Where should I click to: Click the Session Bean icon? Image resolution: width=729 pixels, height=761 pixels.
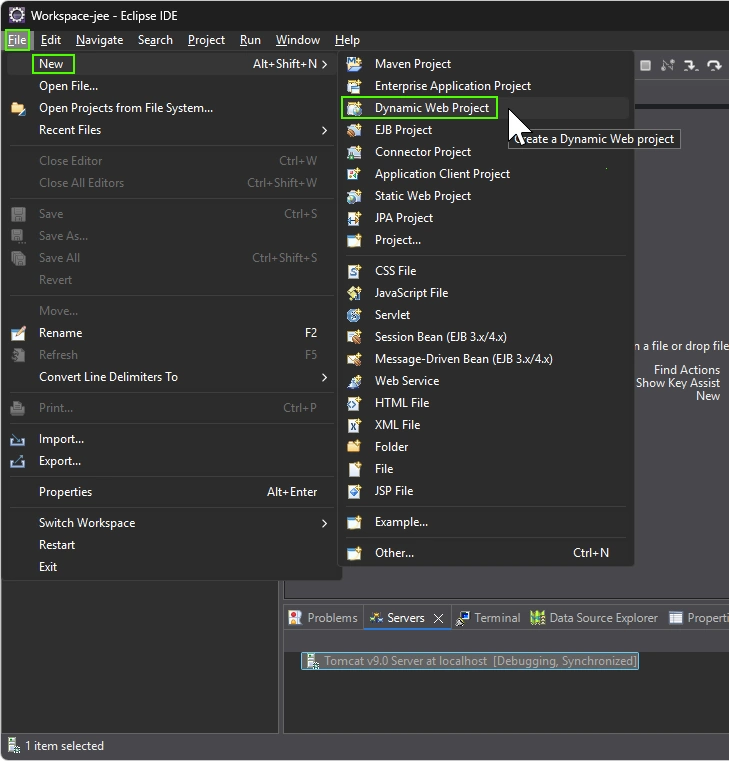[x=354, y=337]
